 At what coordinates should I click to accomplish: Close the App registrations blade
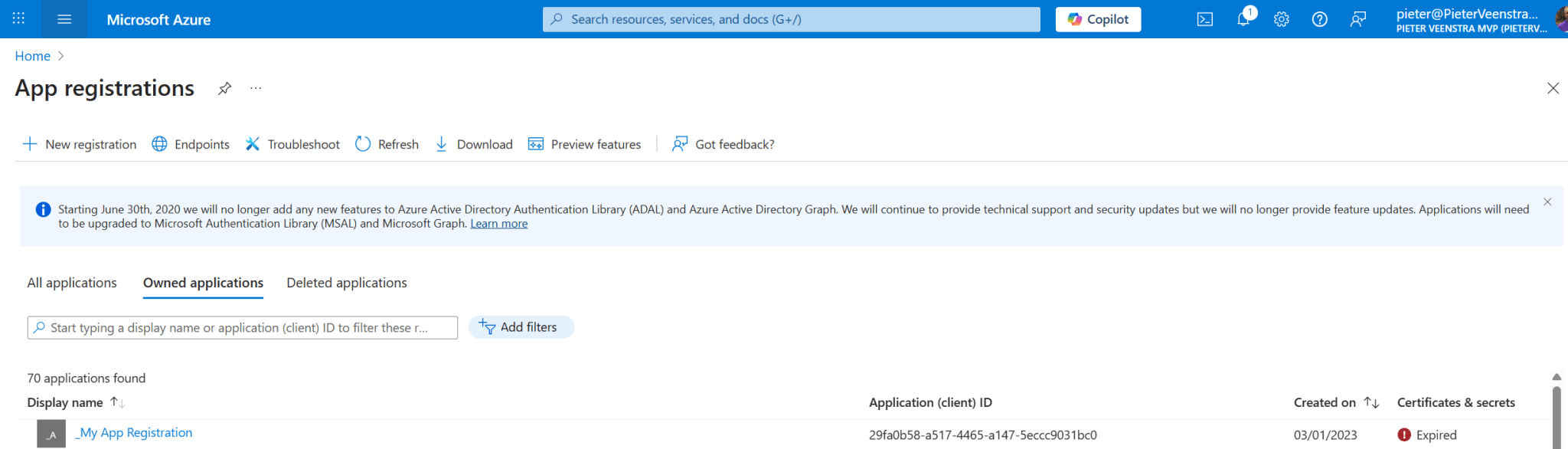[x=1553, y=88]
